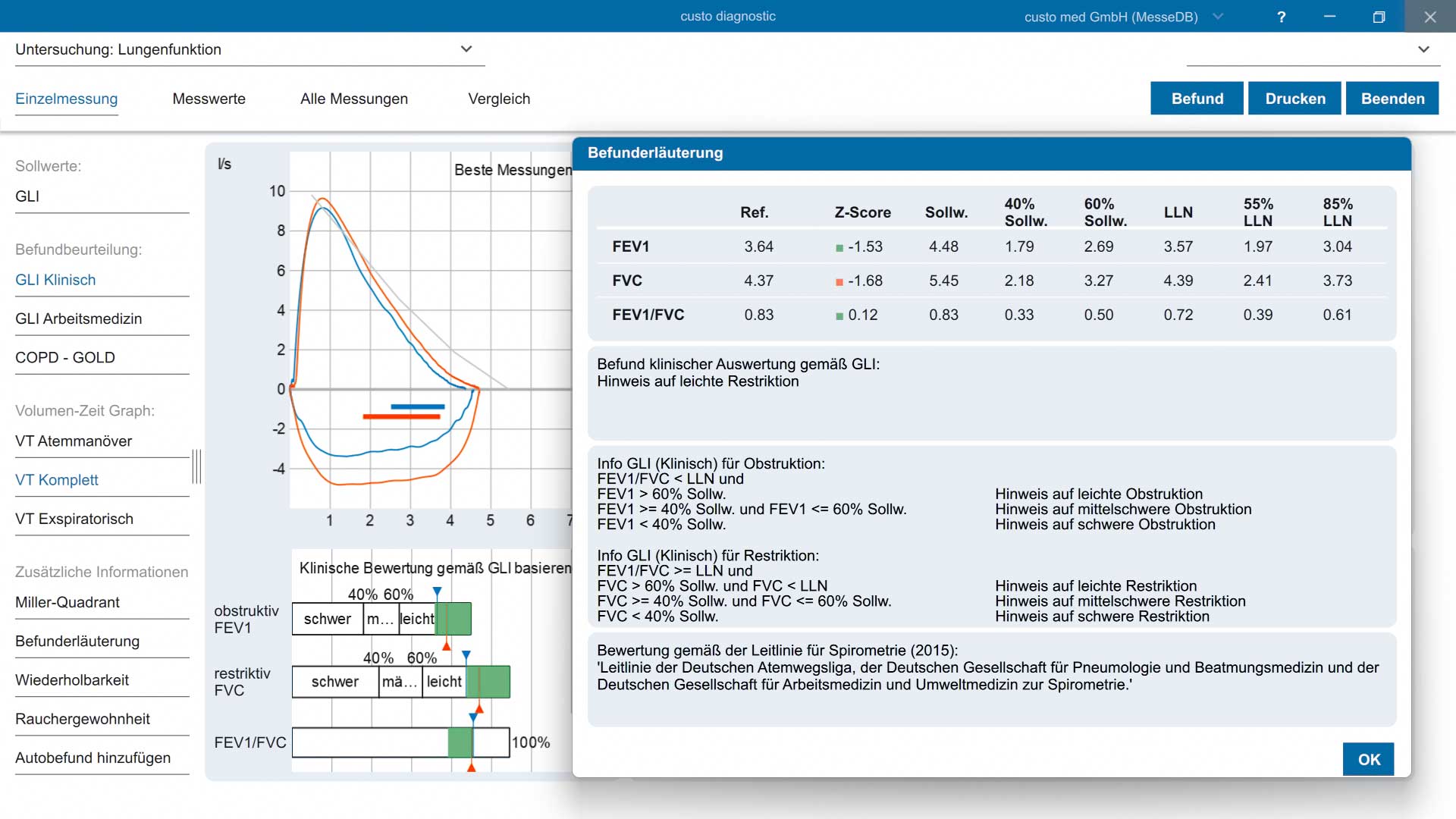Open the Vergleich tab
Image resolution: width=1456 pixels, height=819 pixels.
pos(499,99)
